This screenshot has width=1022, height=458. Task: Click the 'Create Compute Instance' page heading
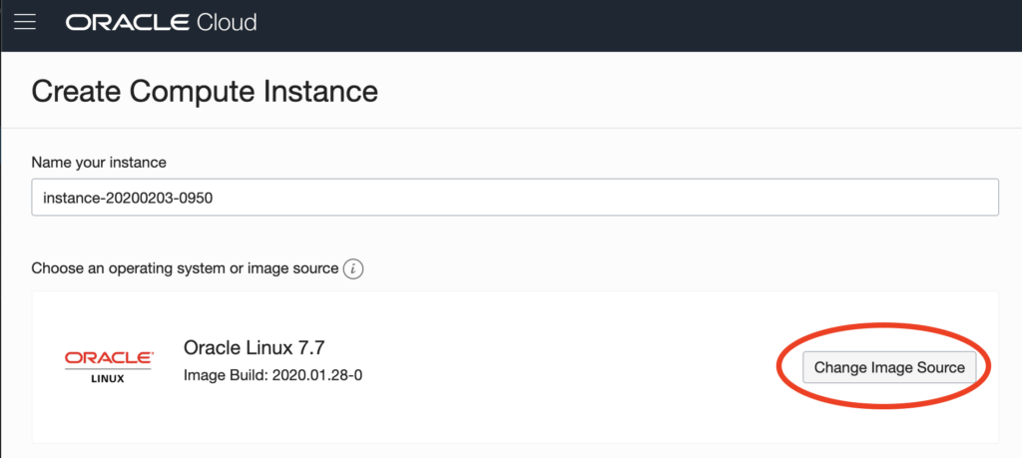[205, 92]
